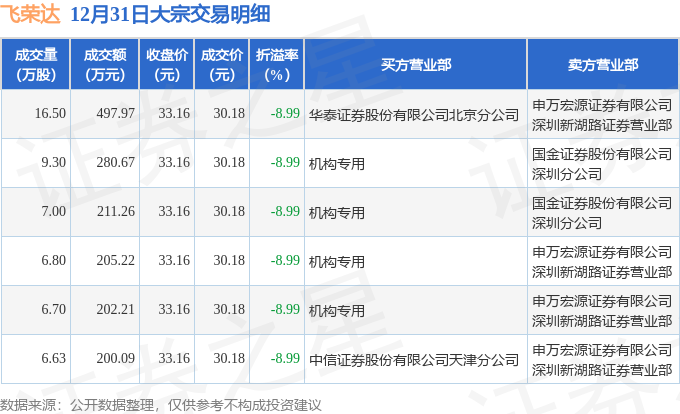Screen dimensions: 680x414
Task: Click -8.99 premium rate in 6.80 row
Action: (285, 261)
